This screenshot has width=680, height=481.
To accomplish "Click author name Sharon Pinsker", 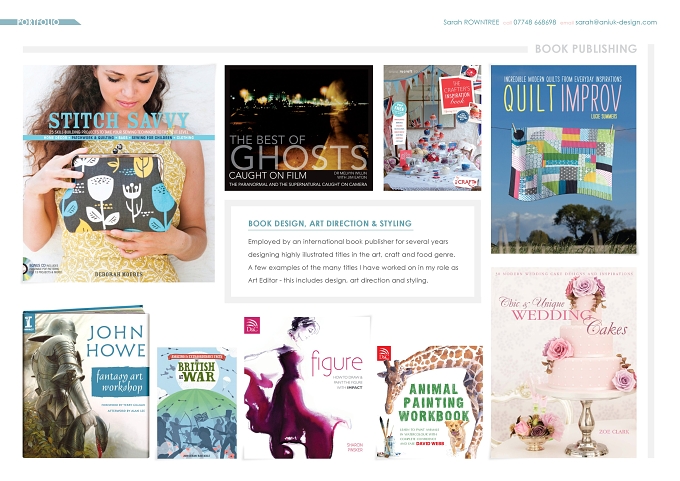I will (355, 448).
